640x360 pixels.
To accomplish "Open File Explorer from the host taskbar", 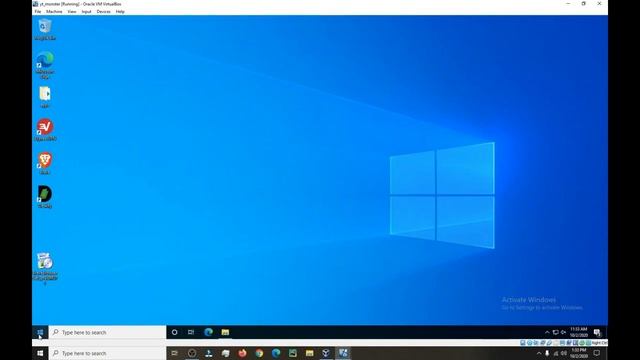I will pyautogui.click(x=309, y=353).
